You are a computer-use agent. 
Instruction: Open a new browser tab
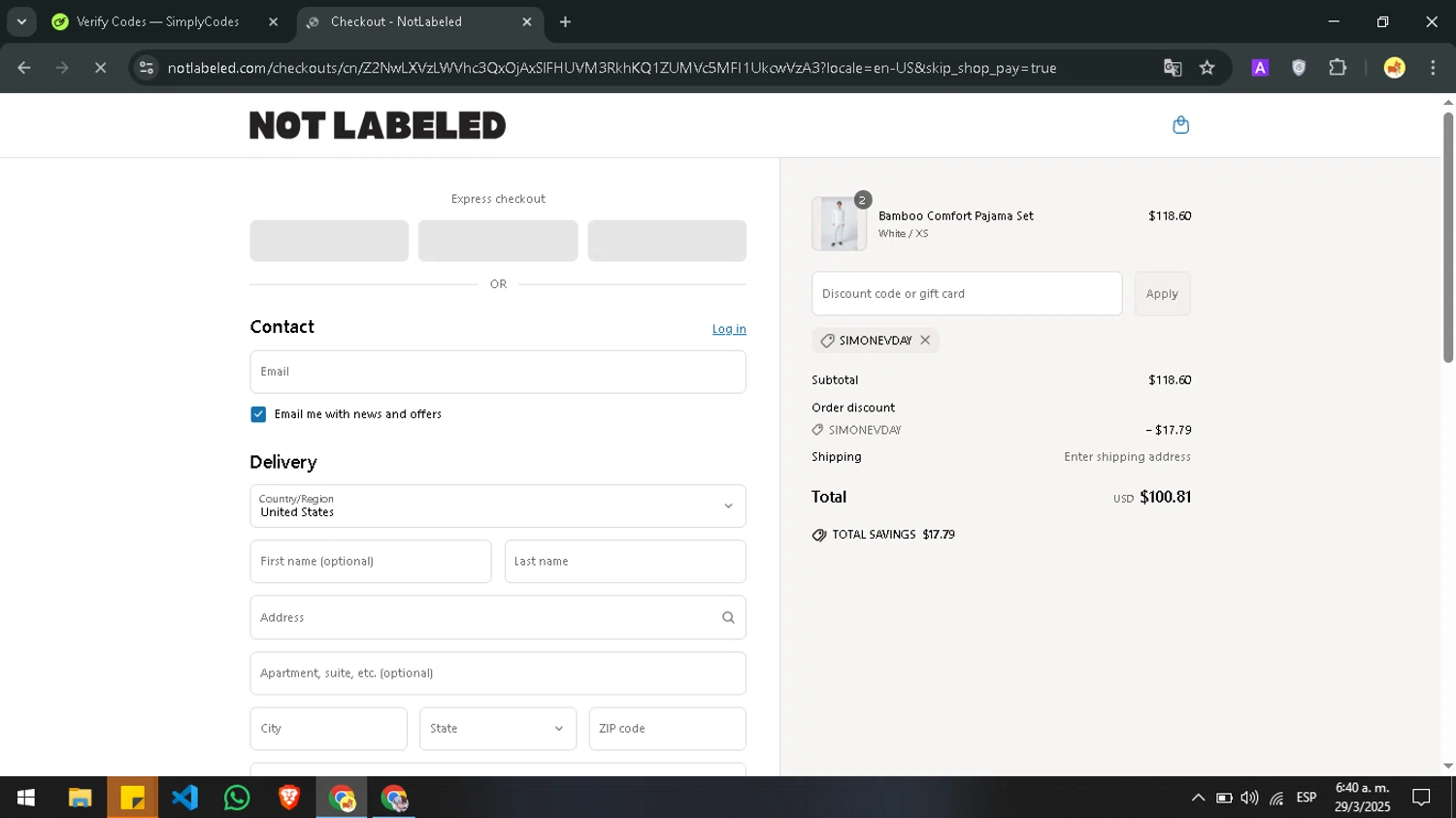[565, 21]
